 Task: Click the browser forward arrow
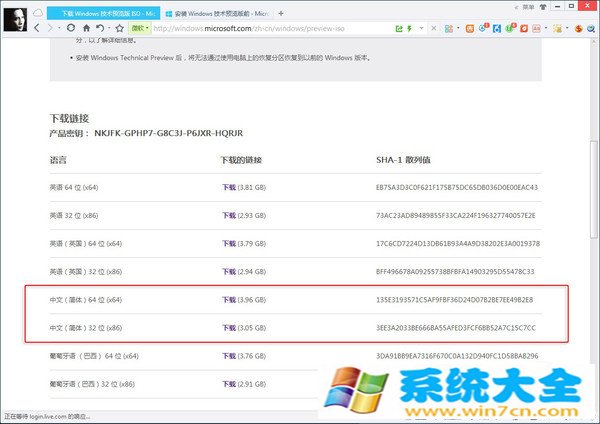(x=50, y=28)
